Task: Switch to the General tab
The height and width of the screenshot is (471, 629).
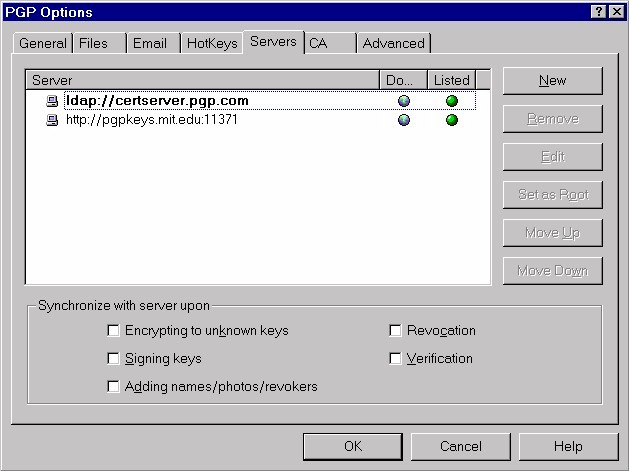Action: click(43, 43)
